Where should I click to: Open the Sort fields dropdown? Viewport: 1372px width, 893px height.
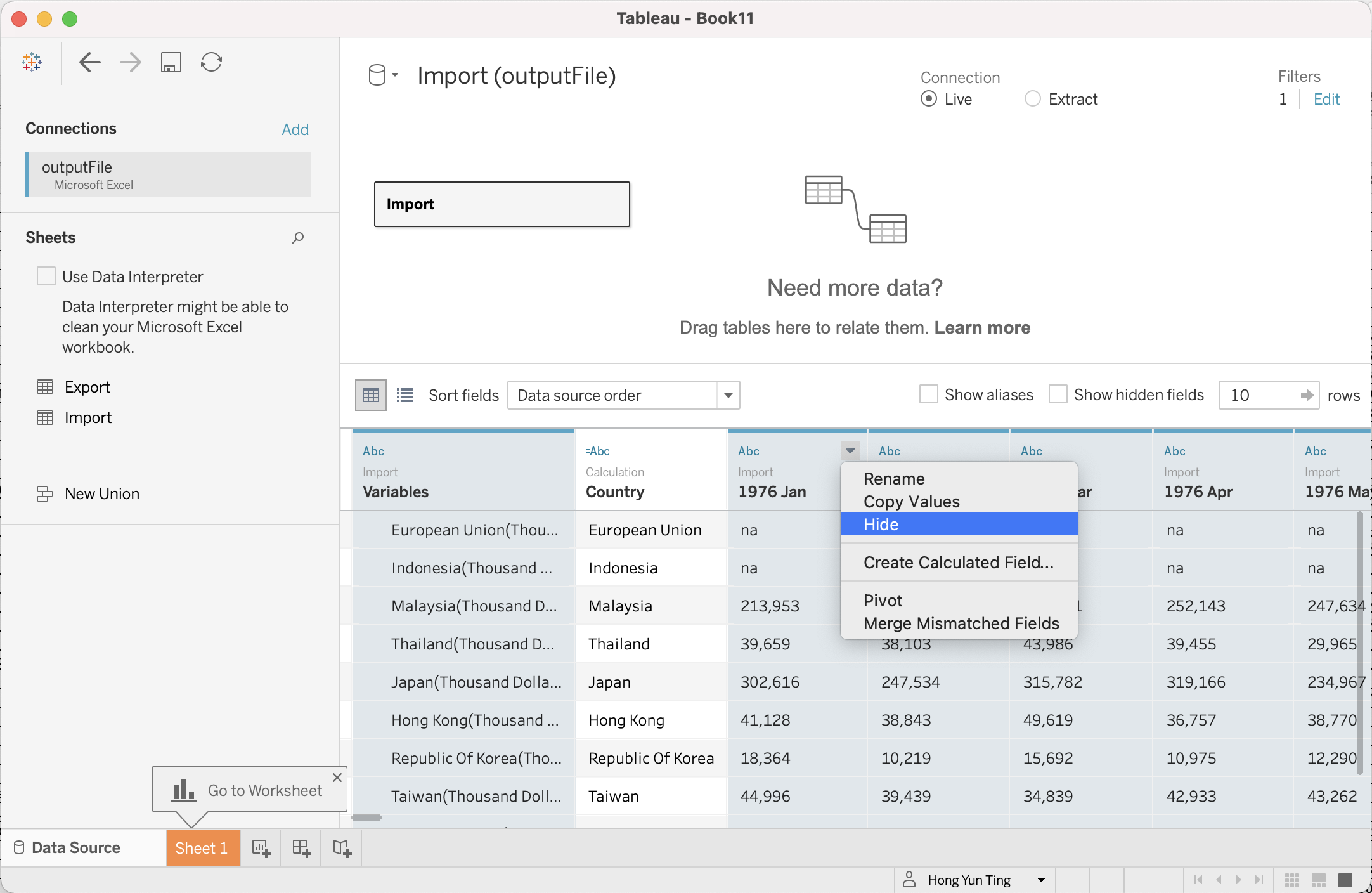[x=623, y=396]
